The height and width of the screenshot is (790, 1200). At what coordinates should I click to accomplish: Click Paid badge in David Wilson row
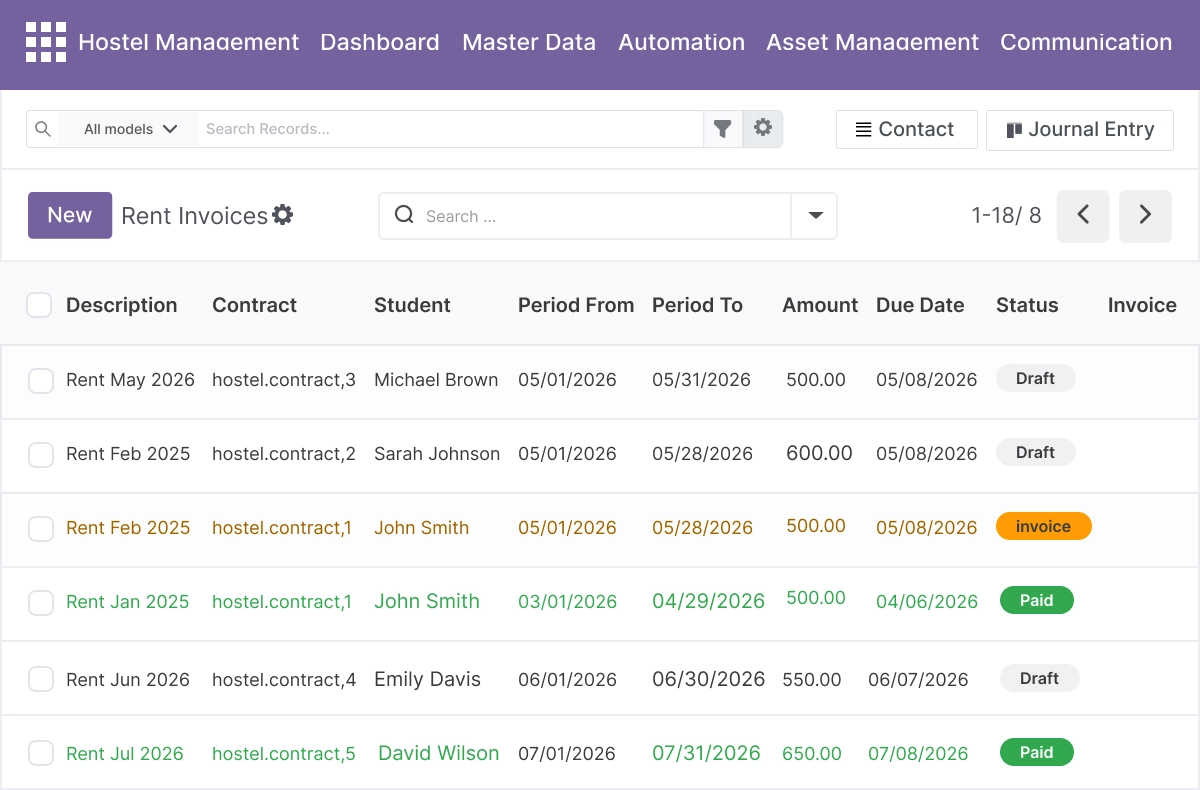[x=1036, y=752]
